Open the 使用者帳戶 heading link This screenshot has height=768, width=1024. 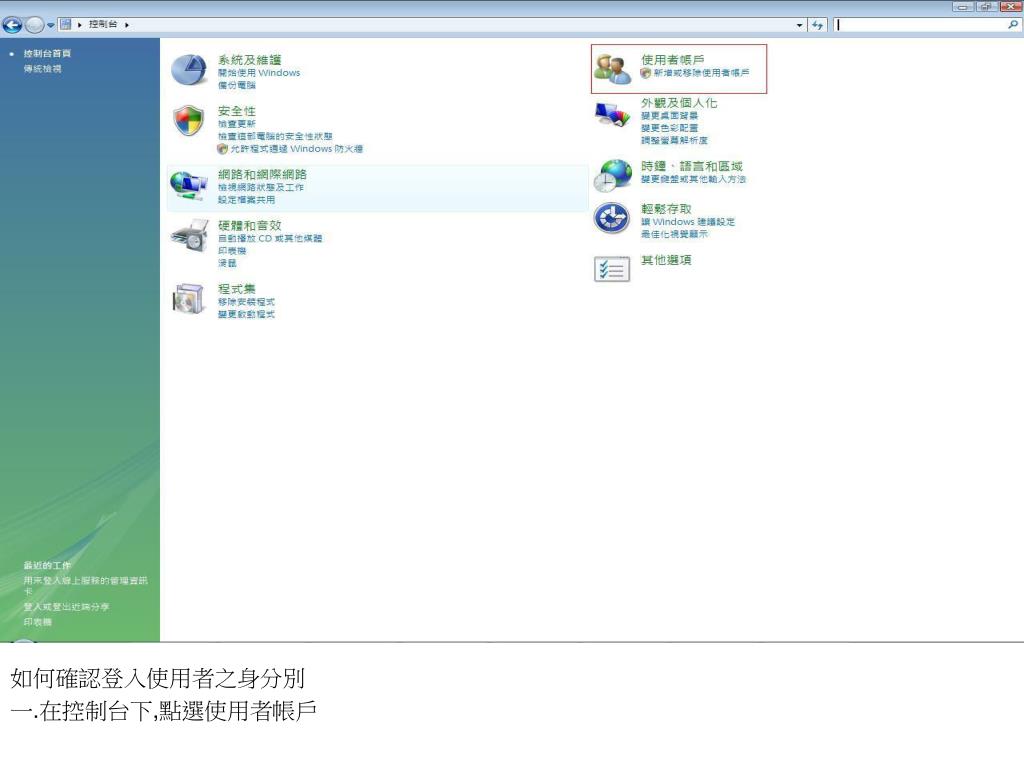(673, 60)
